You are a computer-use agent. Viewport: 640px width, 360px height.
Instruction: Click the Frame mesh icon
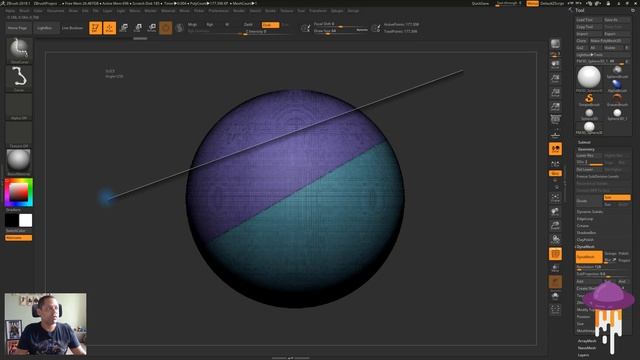[x=555, y=198]
